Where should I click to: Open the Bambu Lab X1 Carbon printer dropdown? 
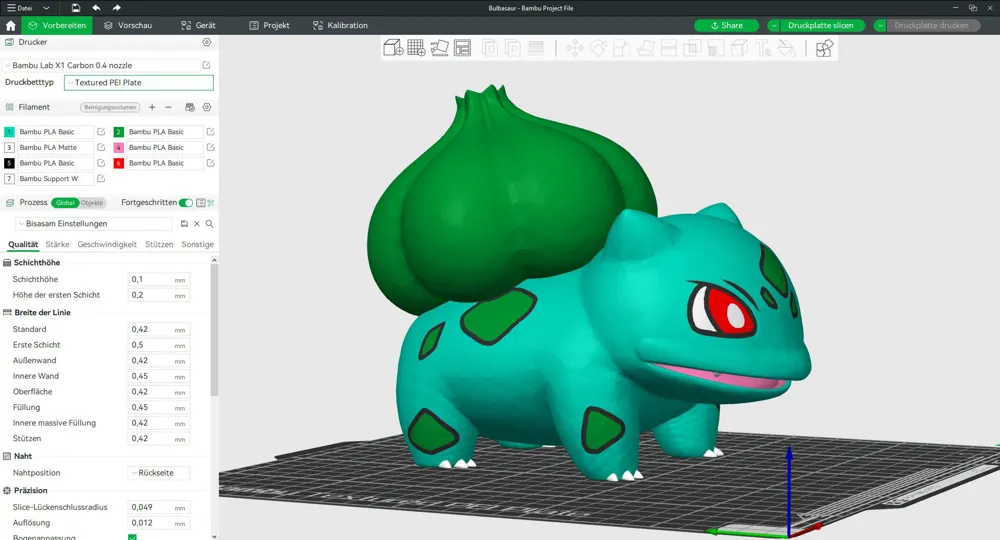point(103,65)
